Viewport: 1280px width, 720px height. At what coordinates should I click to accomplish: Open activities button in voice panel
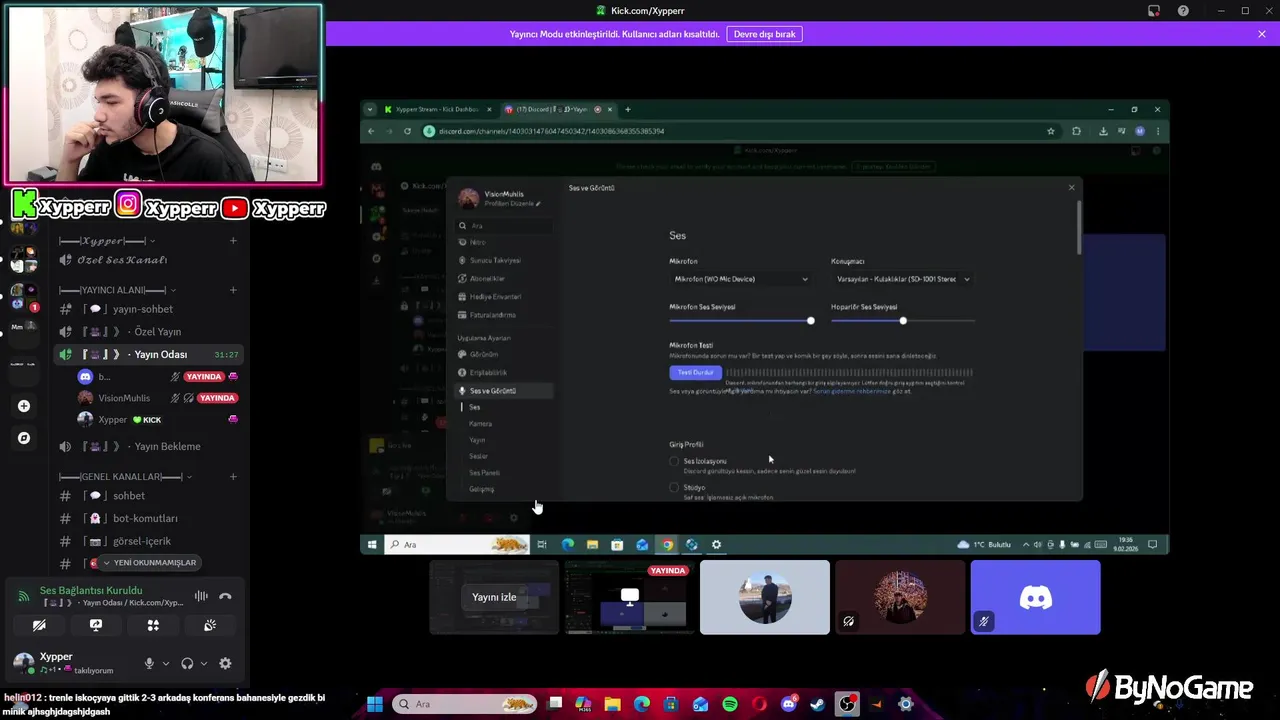point(153,625)
